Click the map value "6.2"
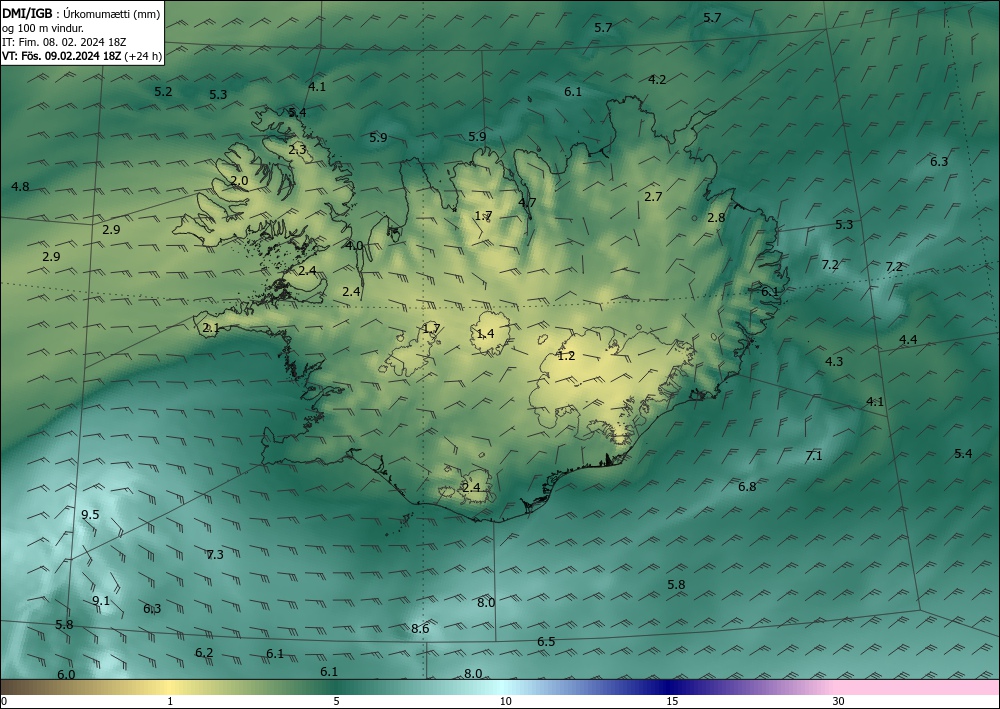This screenshot has height=709, width=1000. pyautogui.click(x=204, y=653)
